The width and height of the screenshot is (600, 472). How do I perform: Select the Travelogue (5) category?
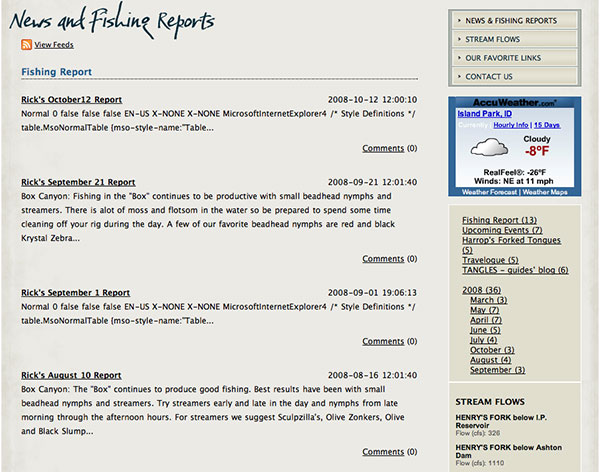pyautogui.click(x=490, y=260)
